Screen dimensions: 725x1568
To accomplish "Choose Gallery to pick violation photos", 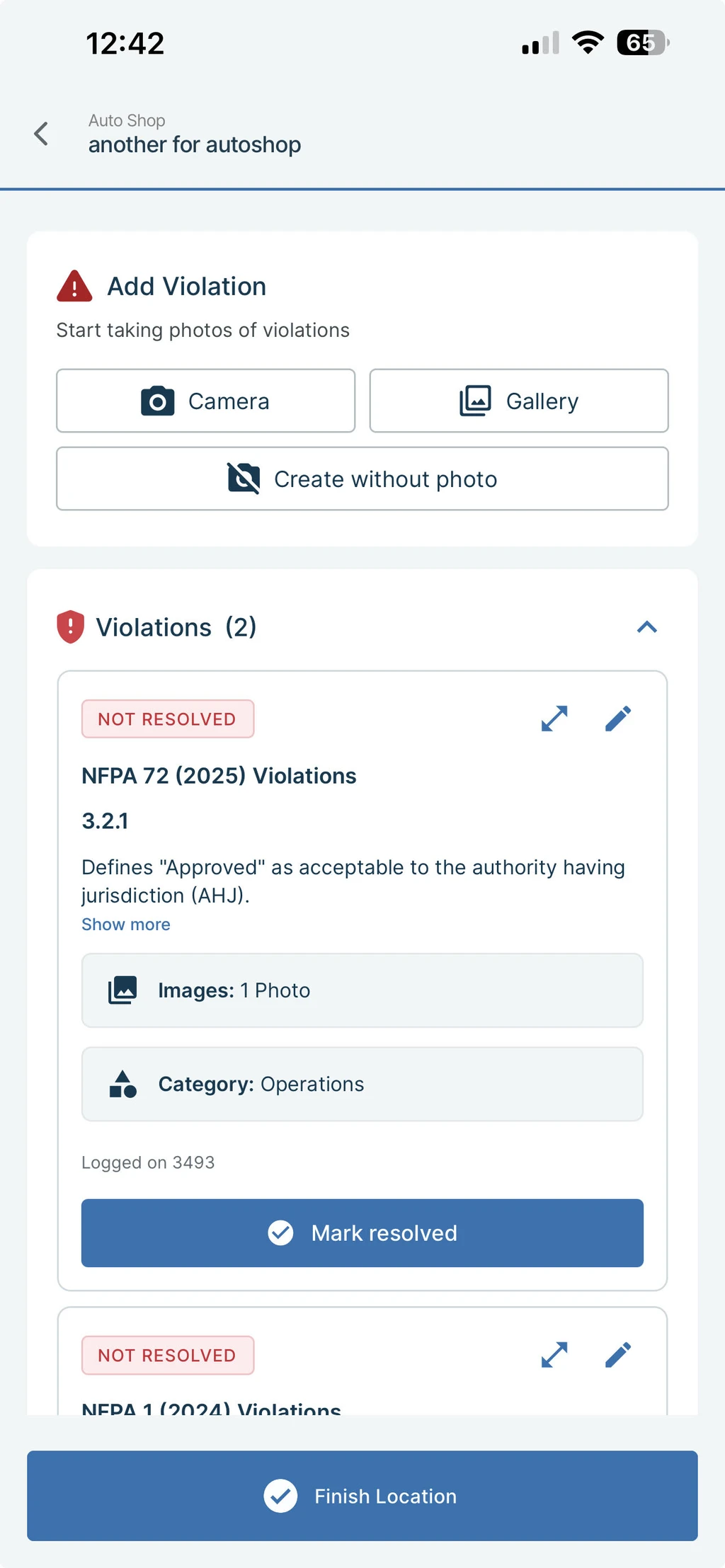I will 519,401.
